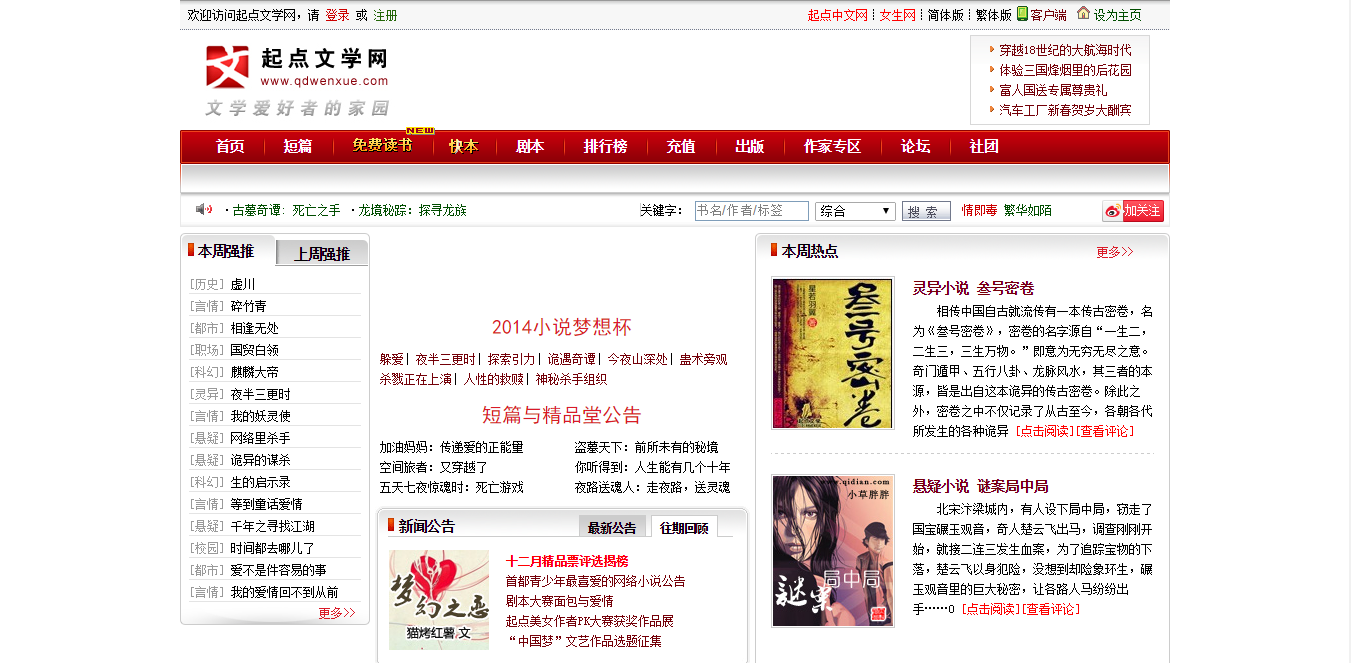
Task: Click 更多>> below the 本周强推 list
Action: click(x=337, y=613)
